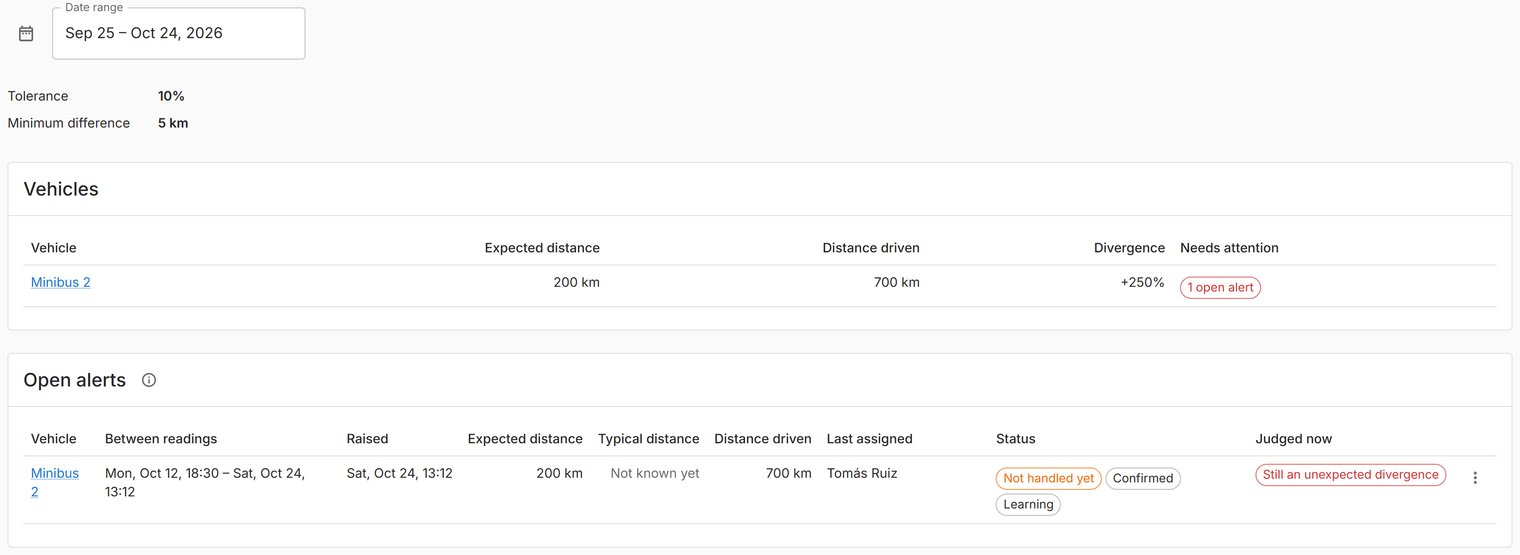Click the Minimum difference '5 km' value
The image size is (1520, 555).
click(x=173, y=123)
